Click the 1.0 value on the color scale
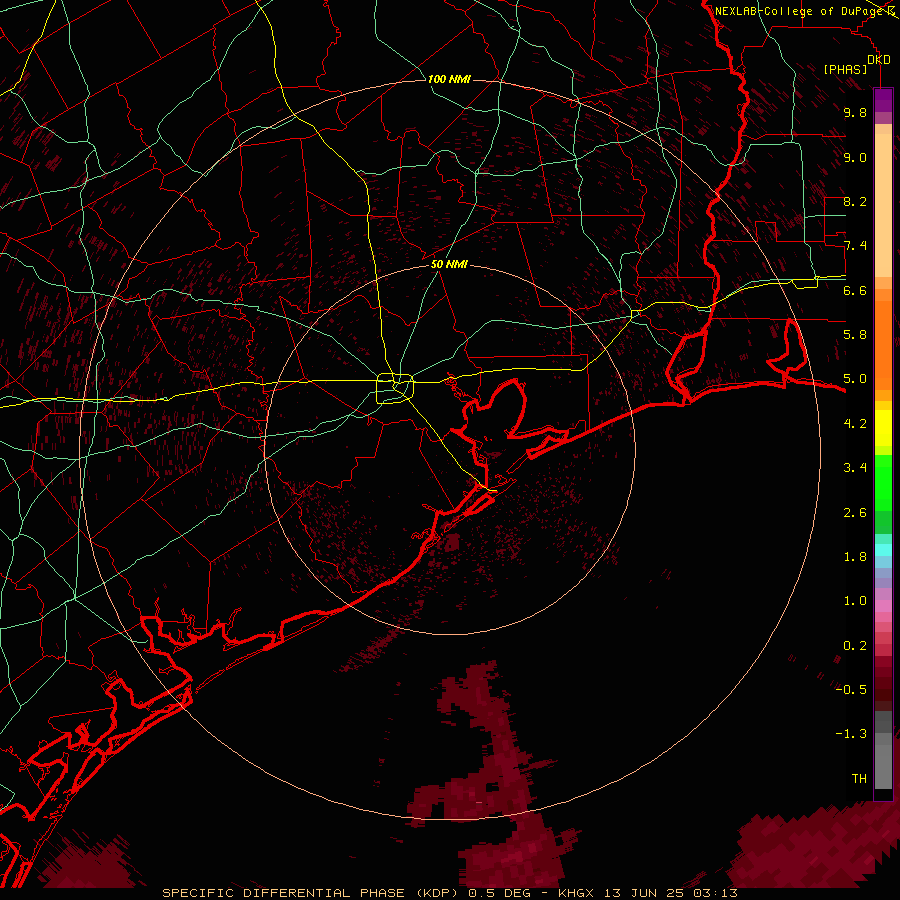The width and height of the screenshot is (900, 900). 855,601
